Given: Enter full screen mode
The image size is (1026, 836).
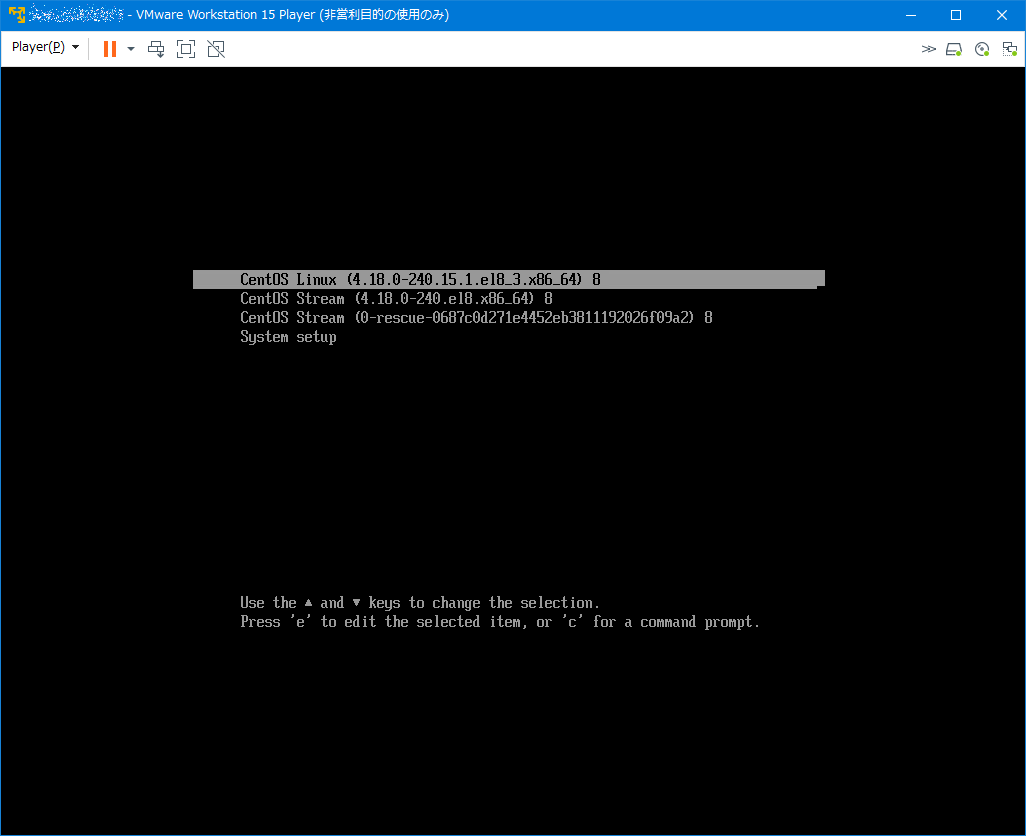Looking at the screenshot, I should pos(186,49).
